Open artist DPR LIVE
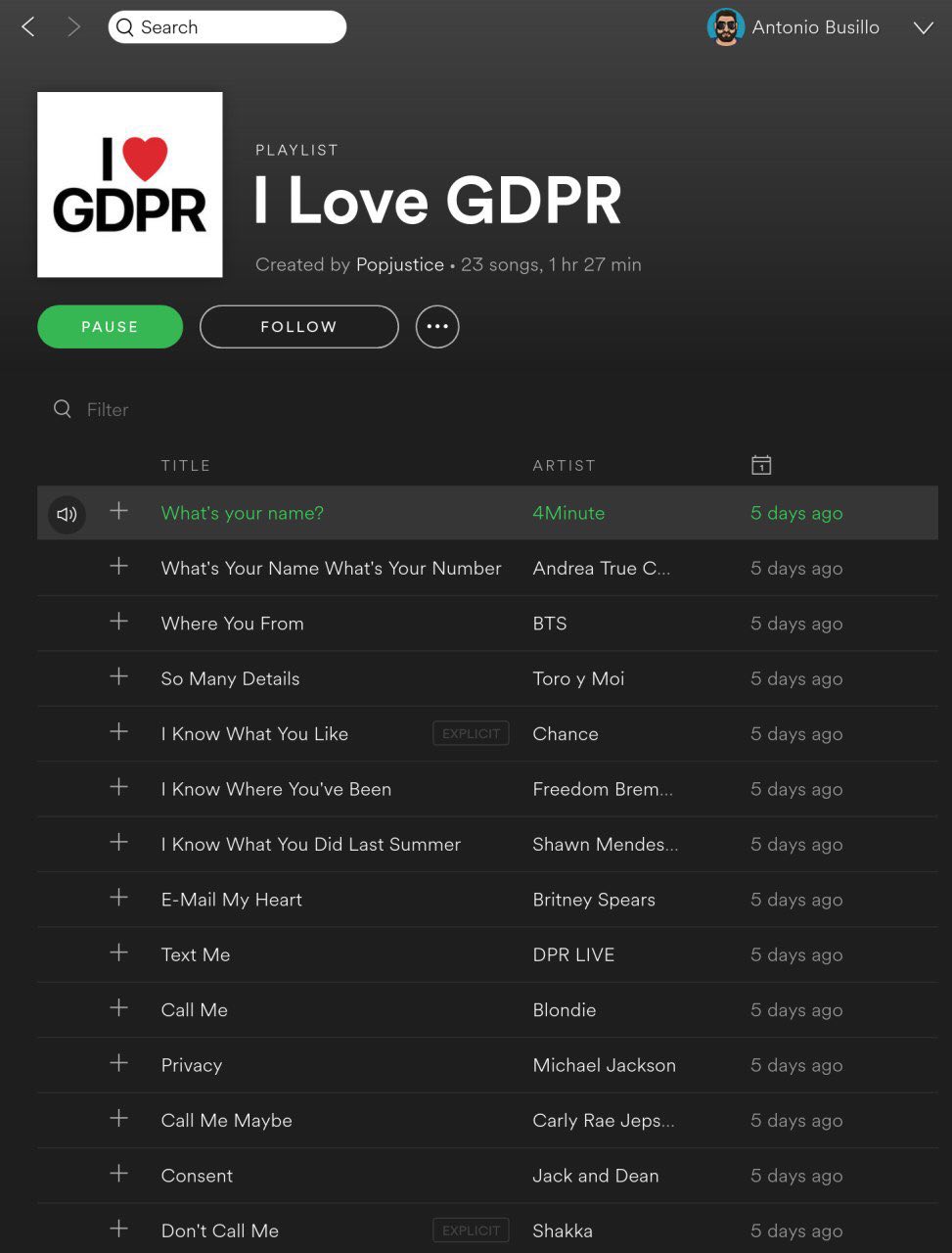This screenshot has height=1253, width=952. pos(573,955)
